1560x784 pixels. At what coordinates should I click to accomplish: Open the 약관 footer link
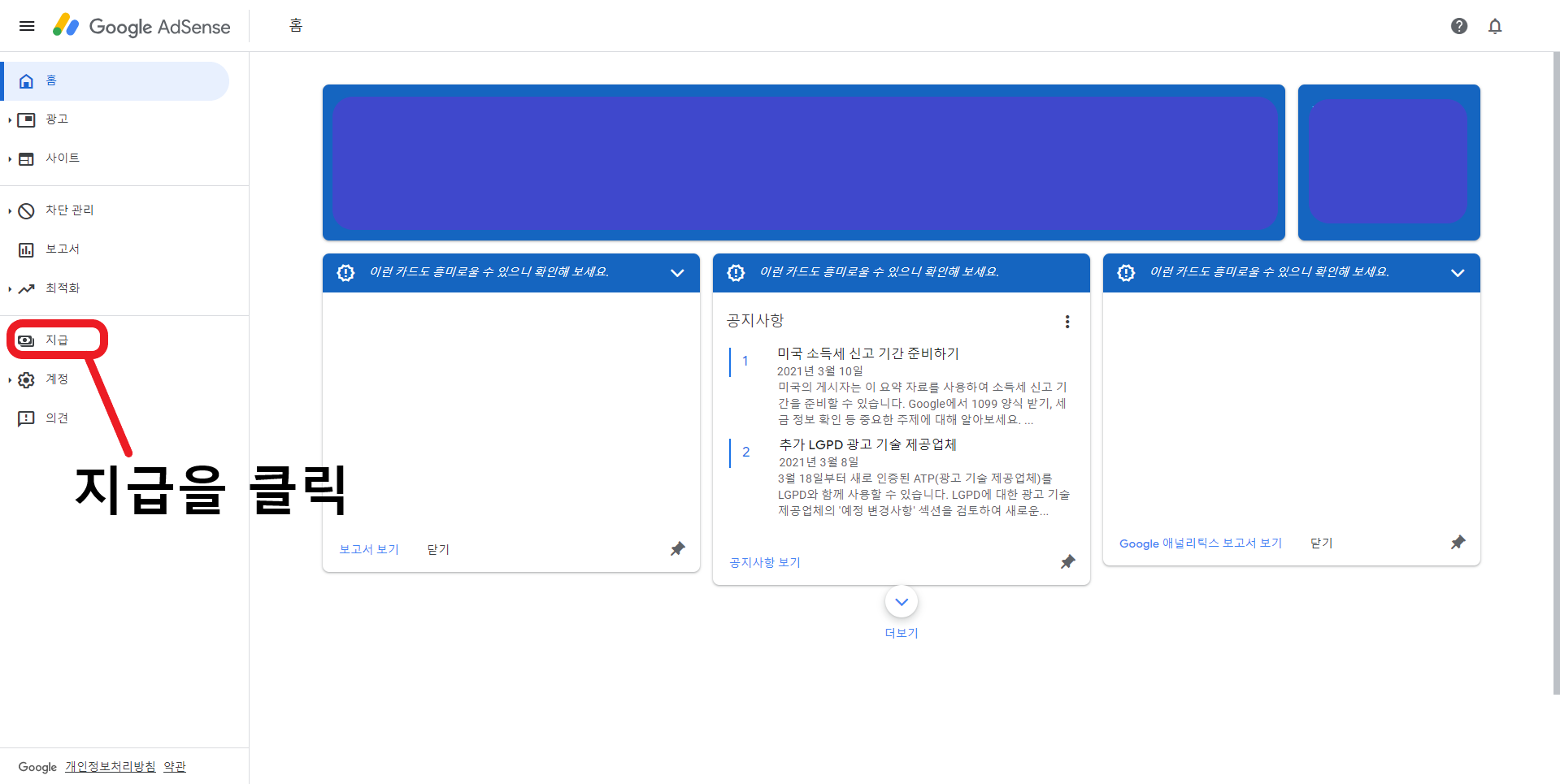tap(175, 767)
